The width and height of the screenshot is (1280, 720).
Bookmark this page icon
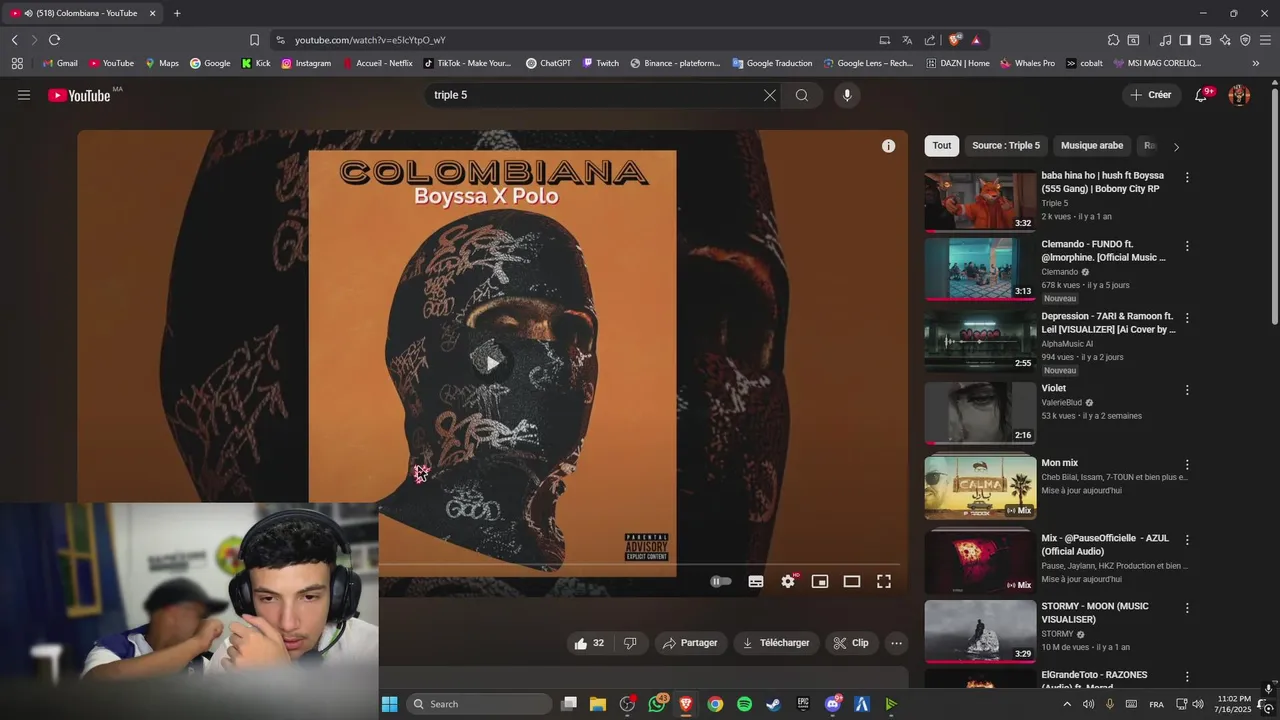pyautogui.click(x=254, y=40)
